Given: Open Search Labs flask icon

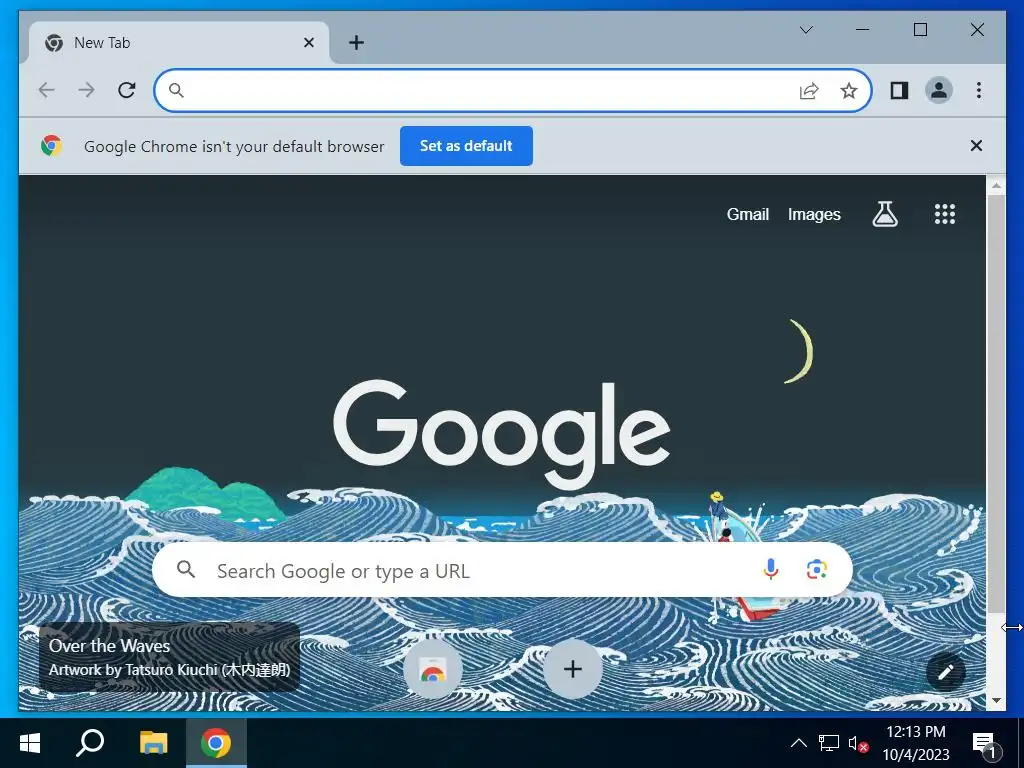Looking at the screenshot, I should click(x=885, y=214).
